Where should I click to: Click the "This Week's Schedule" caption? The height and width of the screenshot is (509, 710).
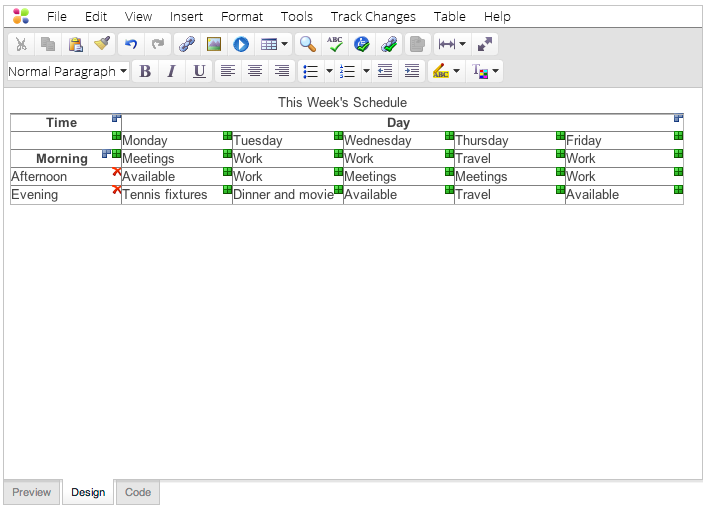click(342, 102)
